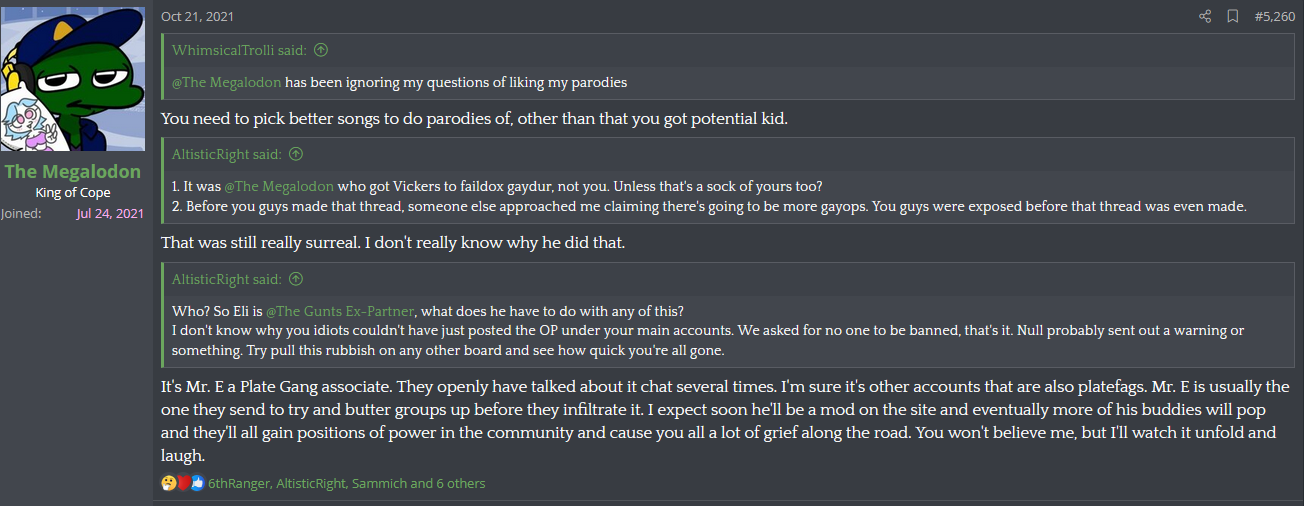Show the '6 others' who reacted
This screenshot has height=506, width=1304.
pos(461,483)
